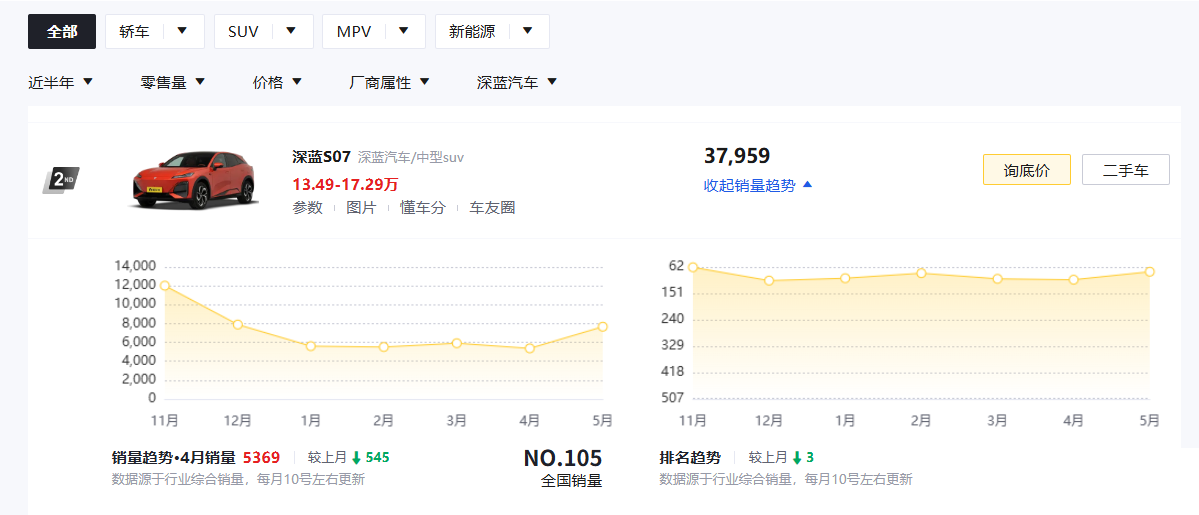Click the 排名趋势 heading
This screenshot has width=1199, height=515.
pos(690,458)
